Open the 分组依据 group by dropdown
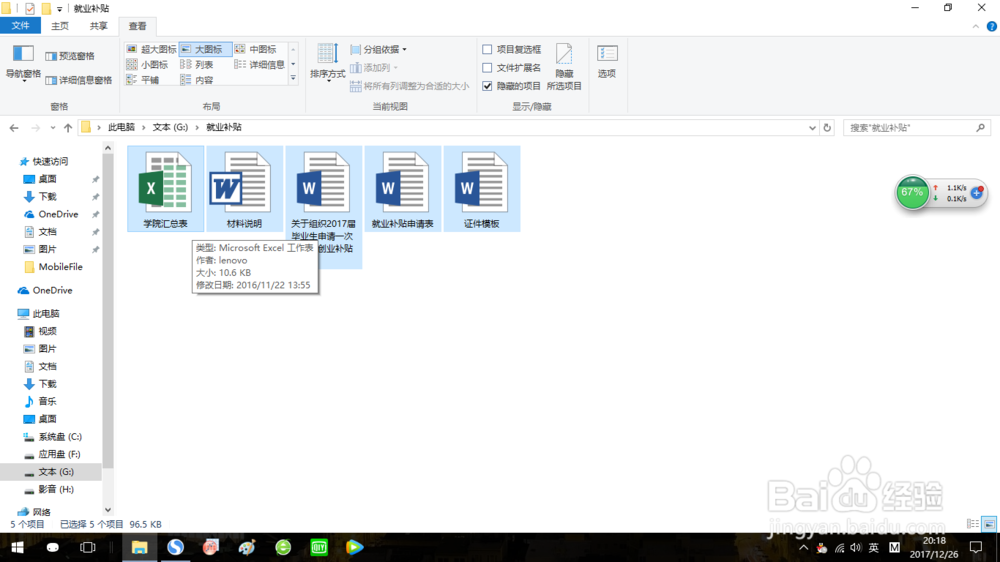This screenshot has width=1000, height=562. tap(378, 49)
